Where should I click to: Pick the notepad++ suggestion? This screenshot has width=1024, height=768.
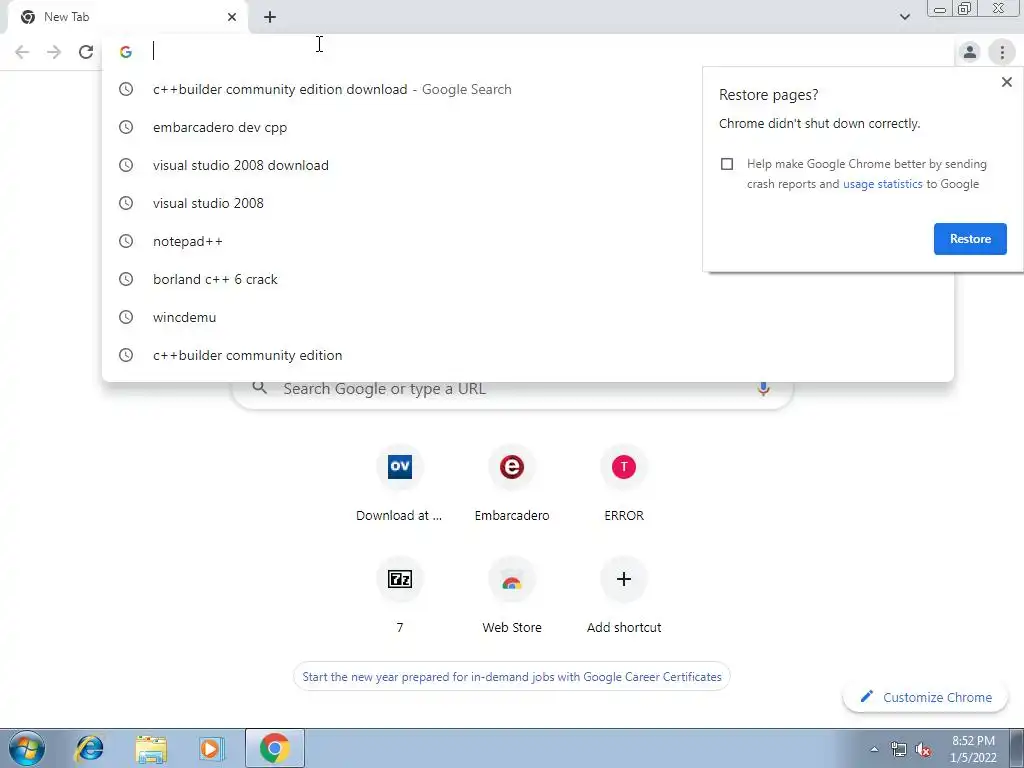(528, 241)
